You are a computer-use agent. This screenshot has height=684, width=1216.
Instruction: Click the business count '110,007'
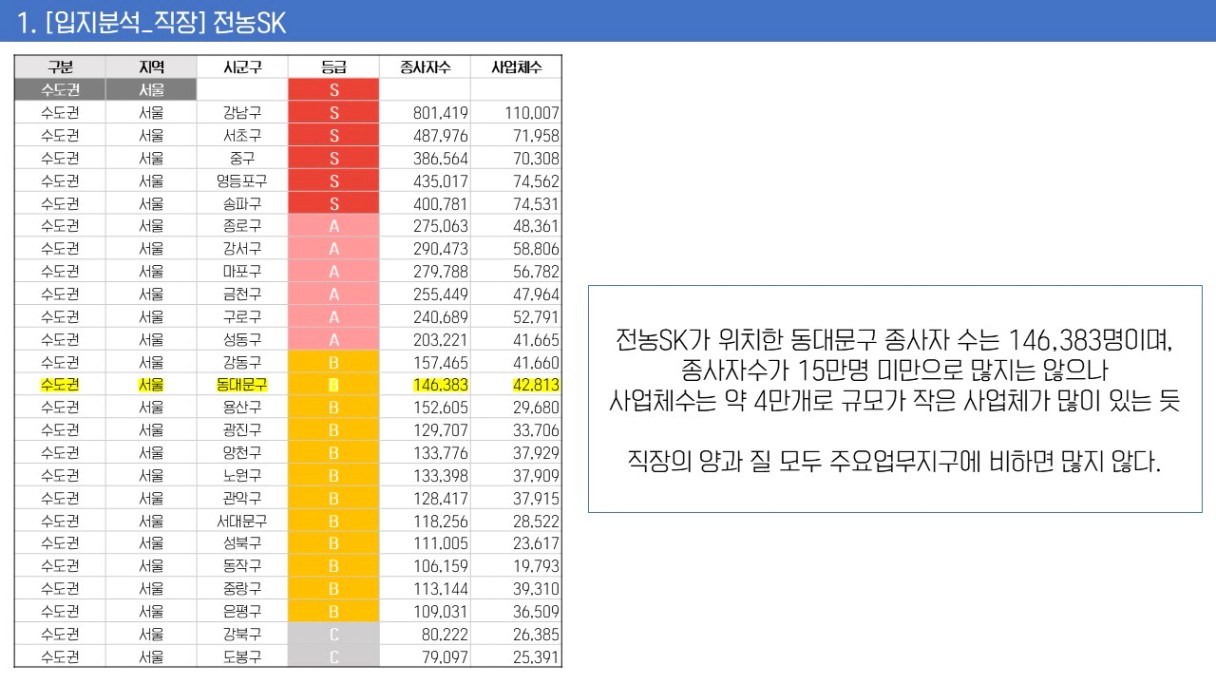(x=532, y=113)
